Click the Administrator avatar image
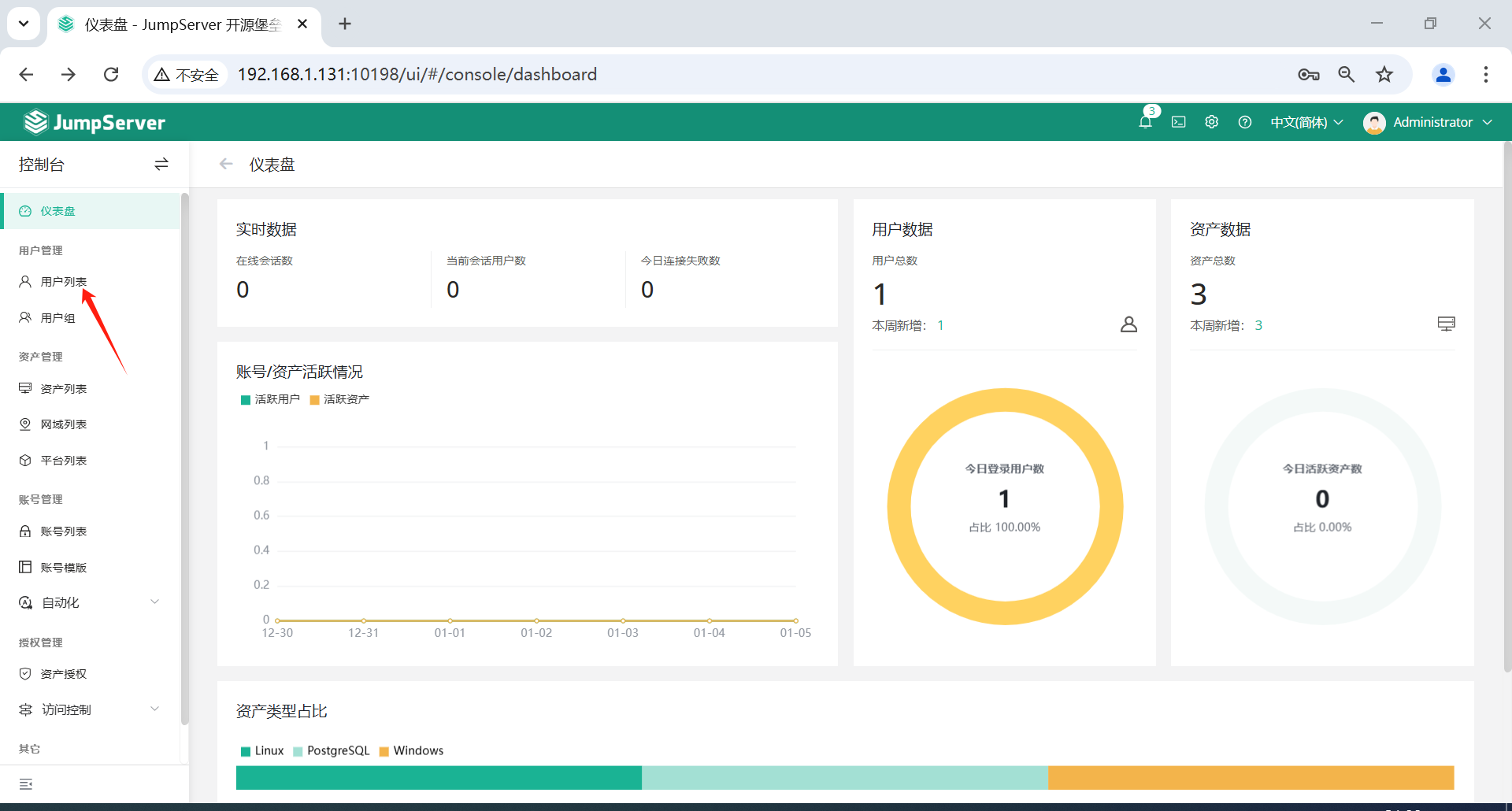The image size is (1512, 811). click(1374, 123)
